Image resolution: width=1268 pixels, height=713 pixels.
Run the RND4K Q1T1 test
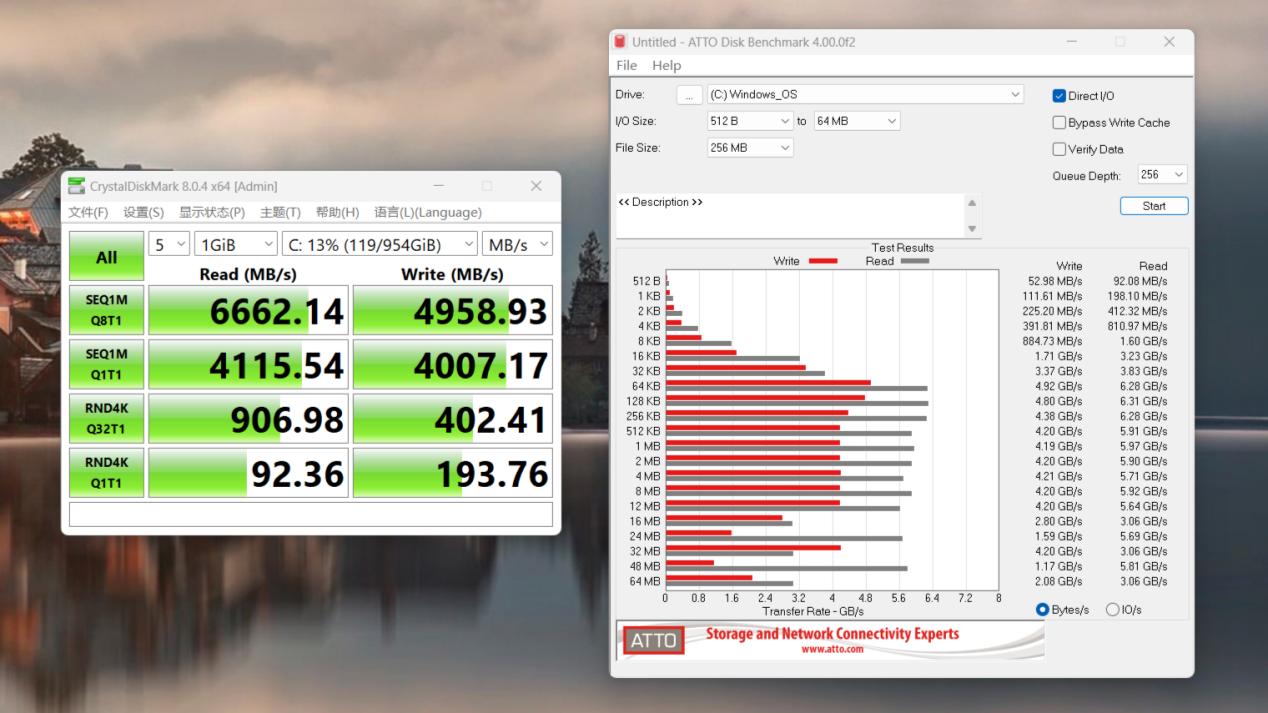(x=106, y=473)
